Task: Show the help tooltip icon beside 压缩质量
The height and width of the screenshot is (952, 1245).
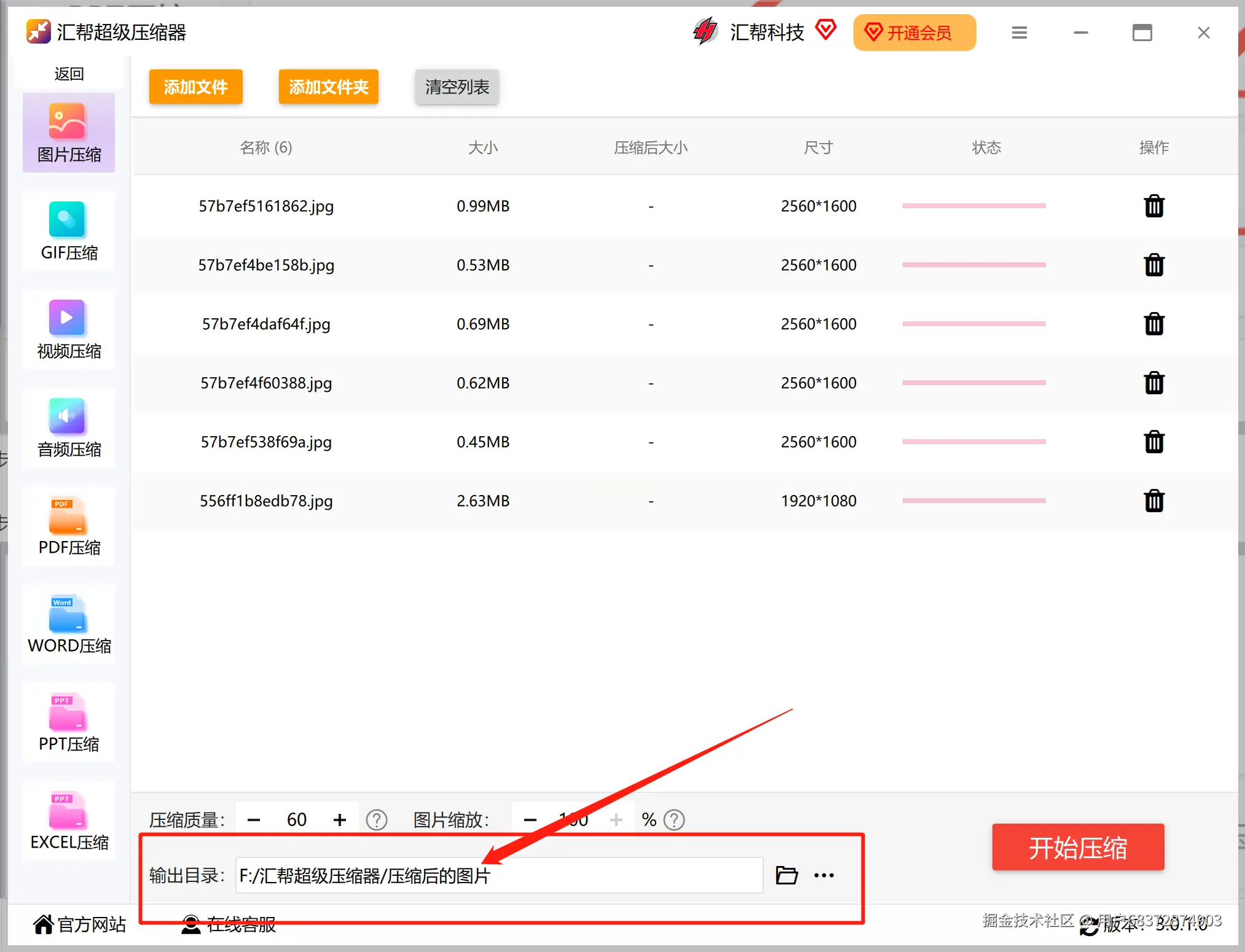Action: (x=377, y=820)
